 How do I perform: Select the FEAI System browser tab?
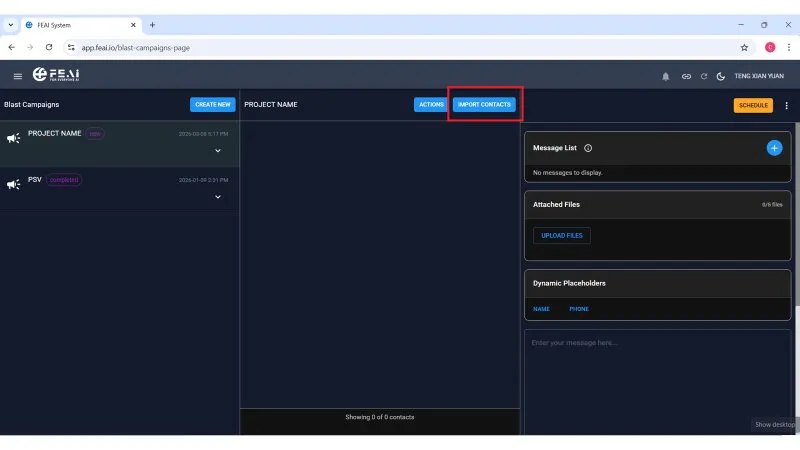(x=82, y=25)
